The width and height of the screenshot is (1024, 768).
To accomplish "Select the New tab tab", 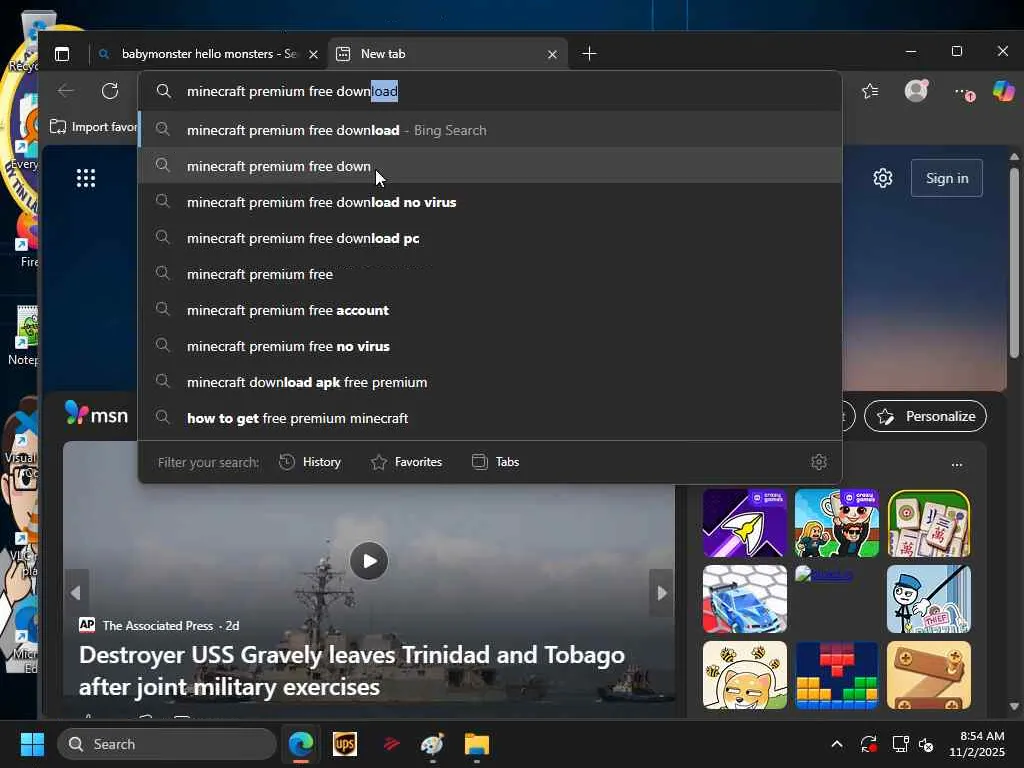I will click(447, 54).
